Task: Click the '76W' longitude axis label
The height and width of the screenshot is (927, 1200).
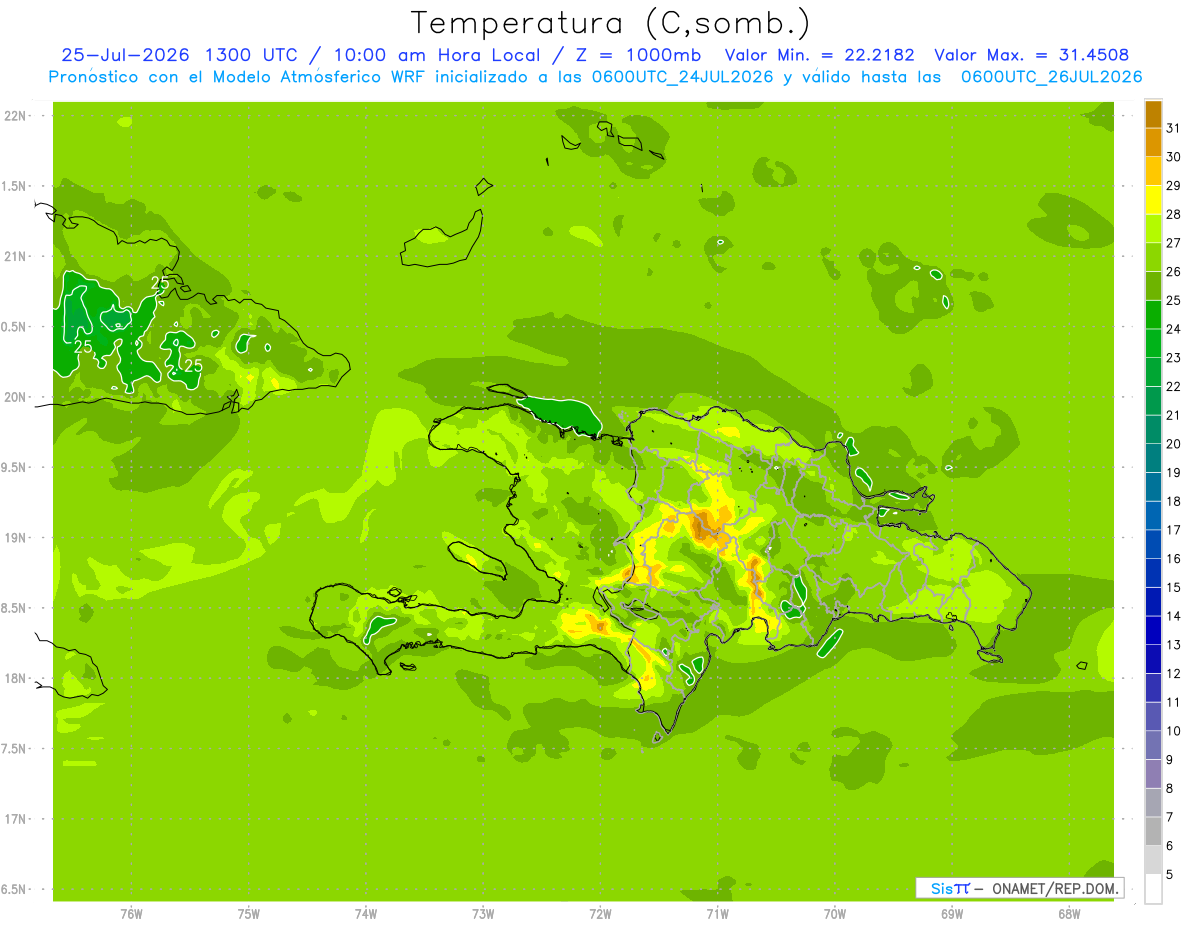Action: point(131,913)
